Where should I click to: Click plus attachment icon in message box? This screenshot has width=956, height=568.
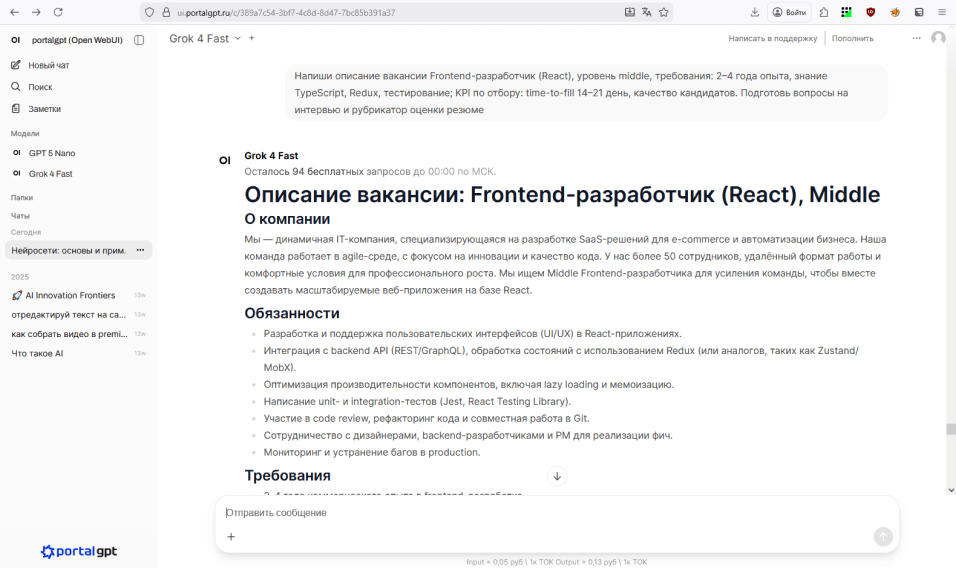231,537
